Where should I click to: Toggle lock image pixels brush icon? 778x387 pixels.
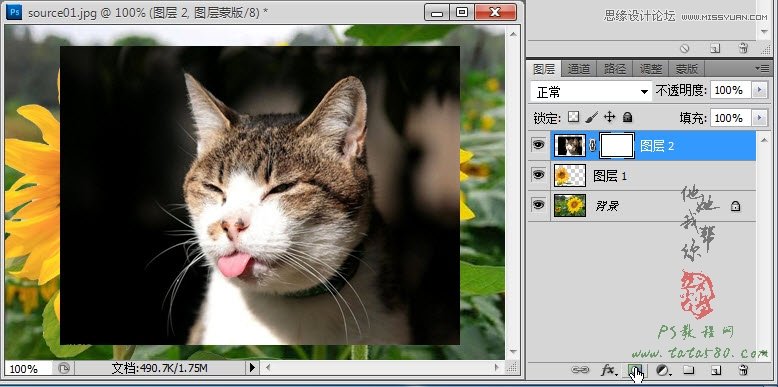point(591,117)
